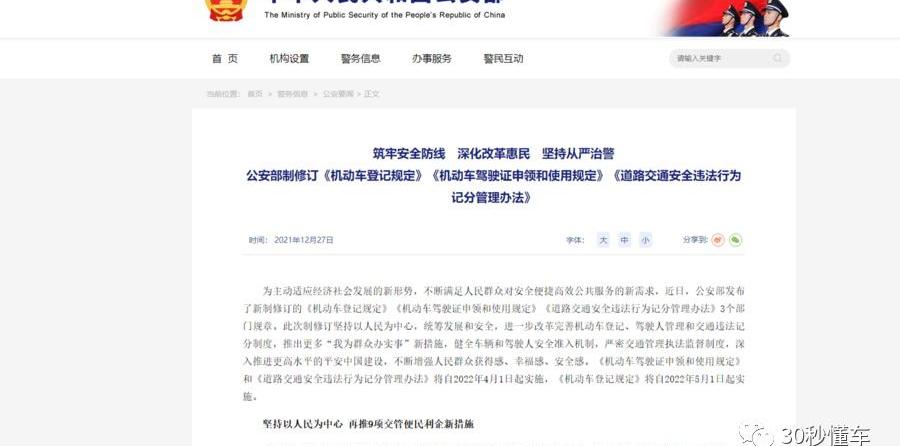This screenshot has height=446, width=900.
Task: Open the 机构设置 navigation menu
Action: (x=289, y=59)
